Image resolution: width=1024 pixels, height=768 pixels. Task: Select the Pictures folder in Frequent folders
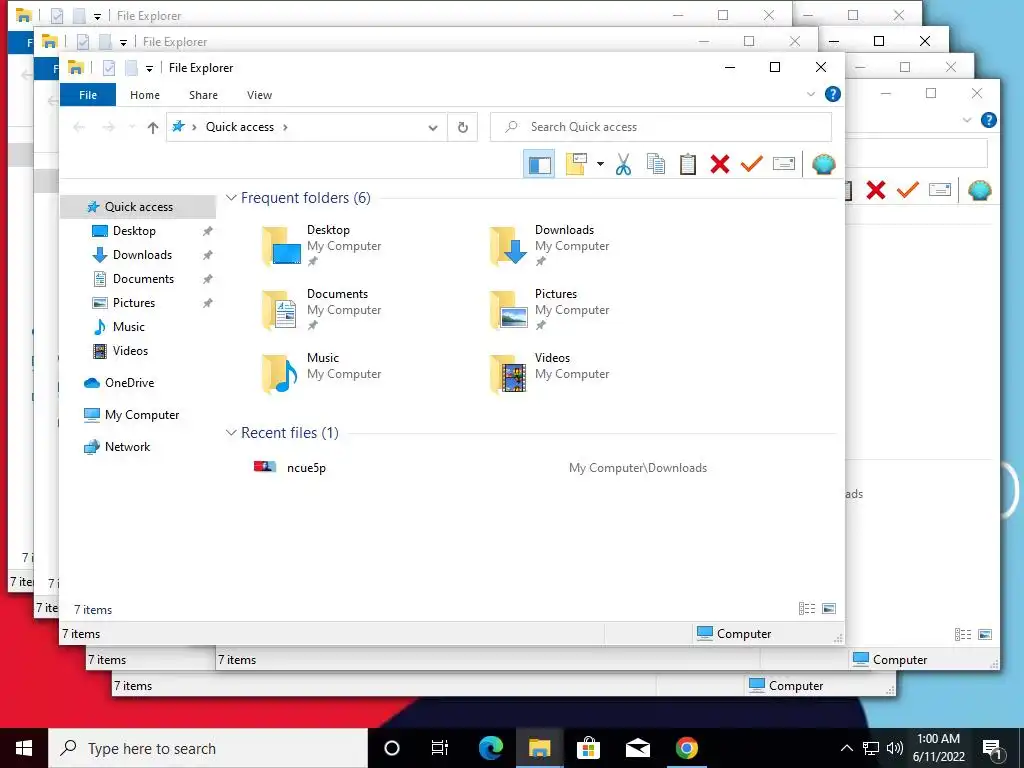tap(550, 310)
